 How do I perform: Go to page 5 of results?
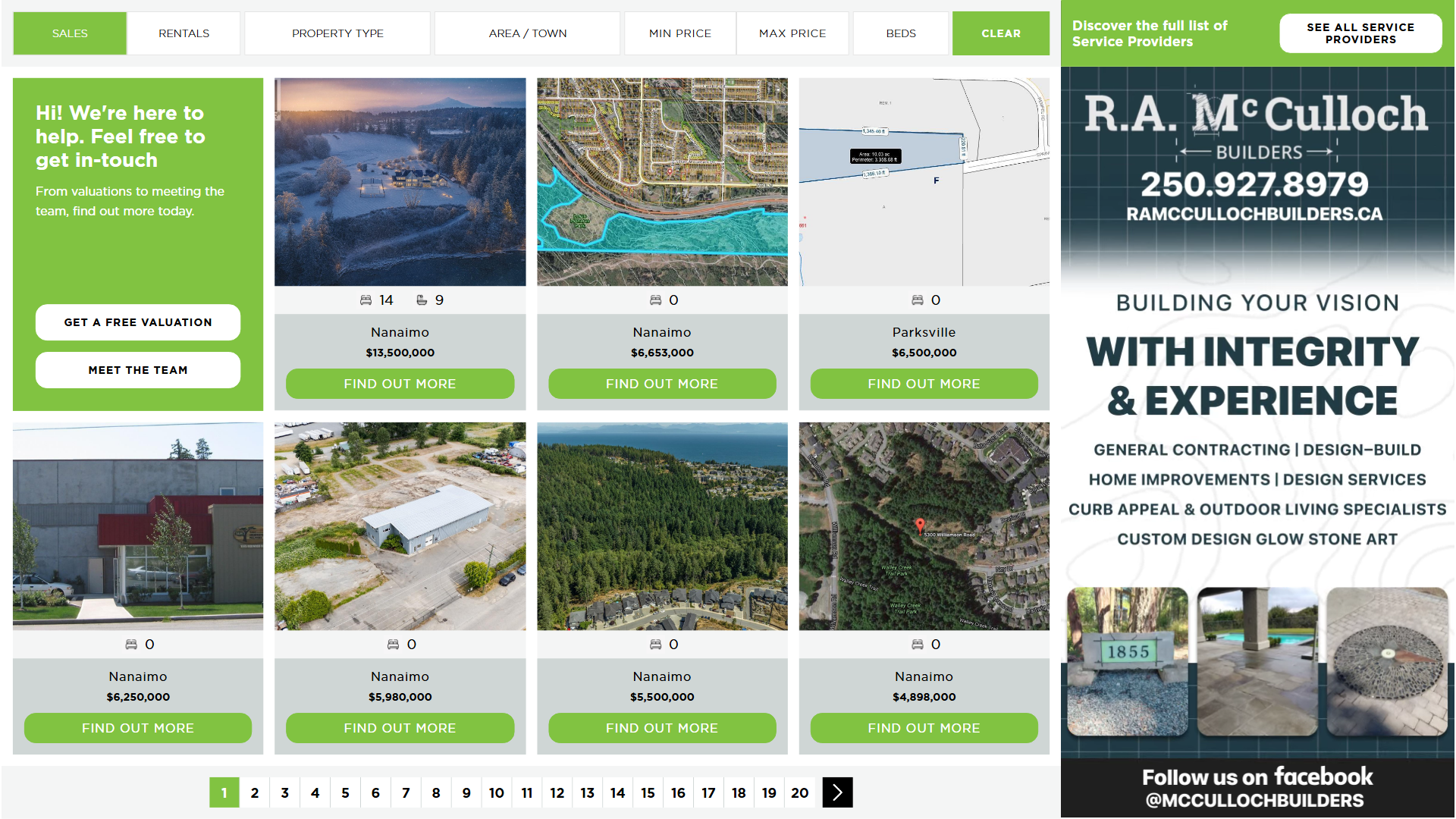point(345,792)
